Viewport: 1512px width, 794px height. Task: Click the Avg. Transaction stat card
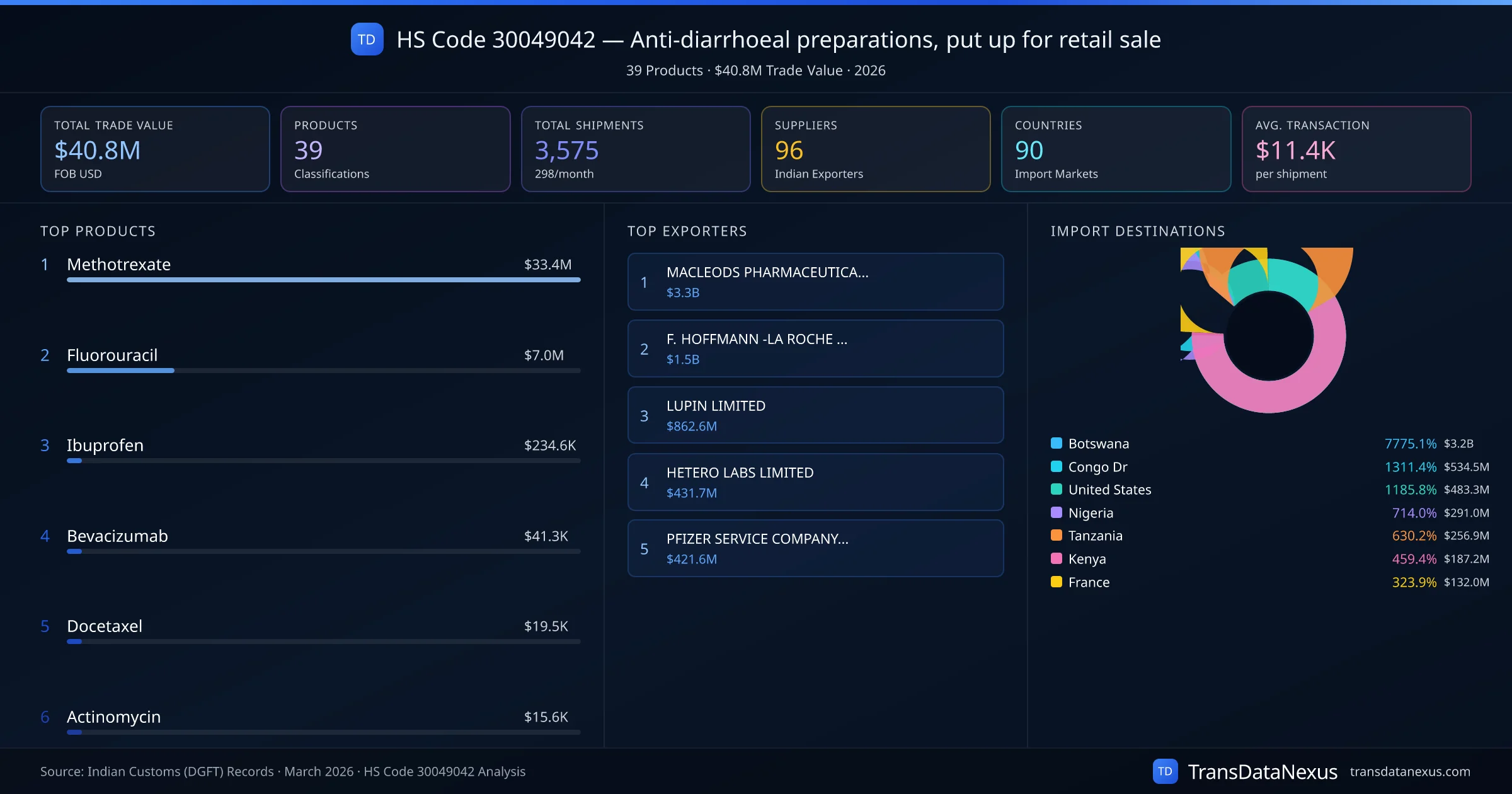coord(1356,149)
